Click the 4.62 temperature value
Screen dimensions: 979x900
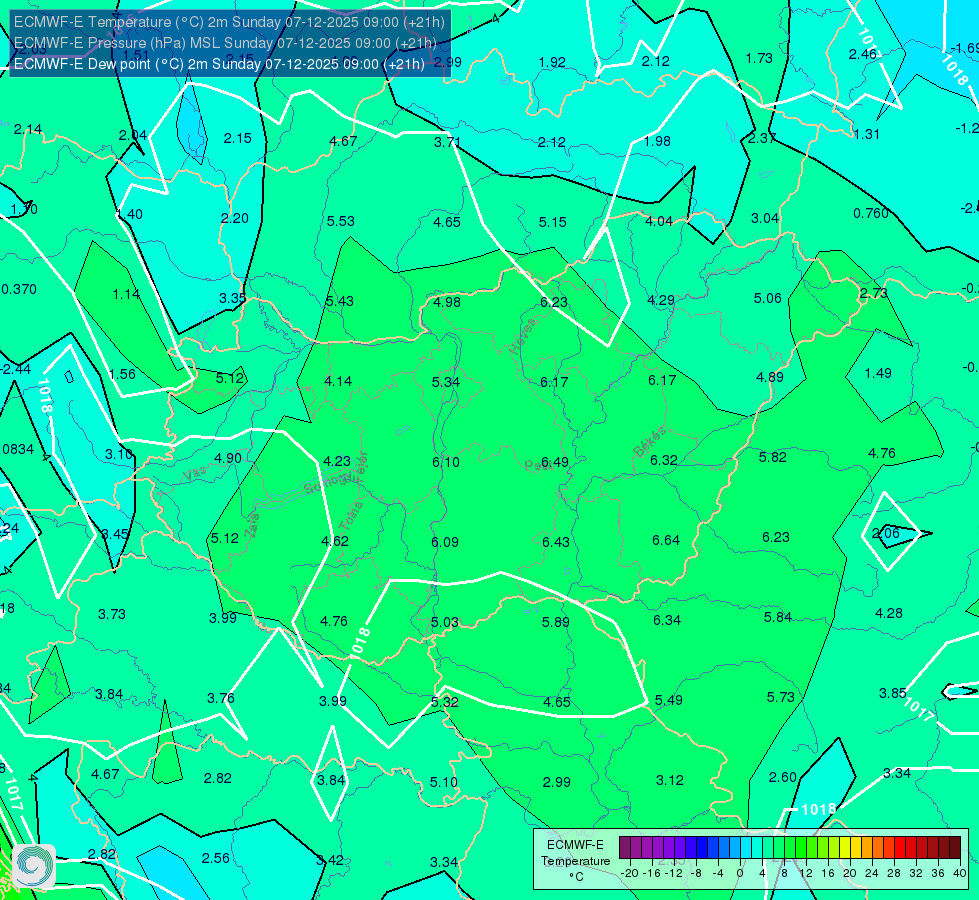pyautogui.click(x=335, y=541)
